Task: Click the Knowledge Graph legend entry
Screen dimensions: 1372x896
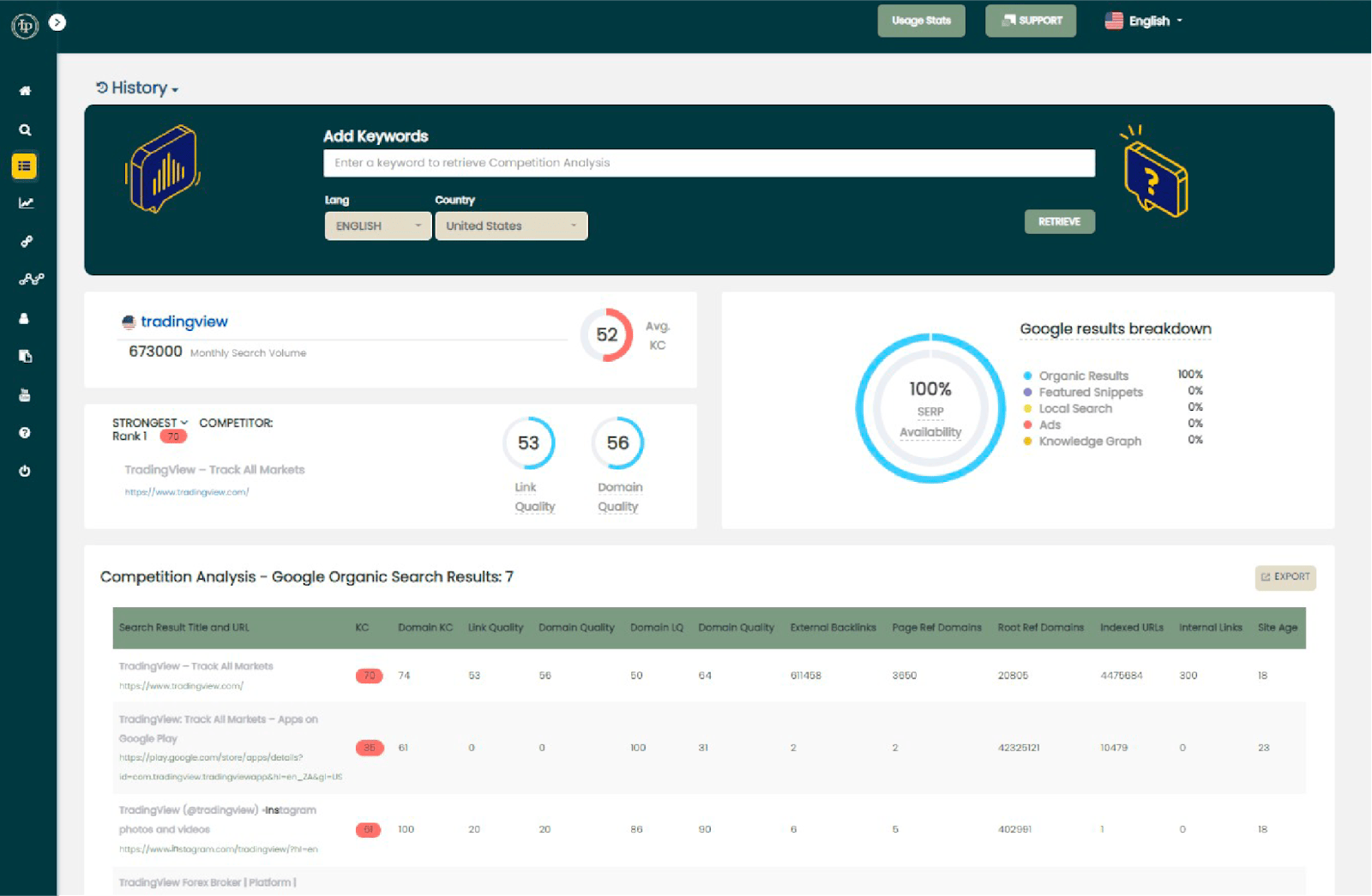Action: (1090, 442)
